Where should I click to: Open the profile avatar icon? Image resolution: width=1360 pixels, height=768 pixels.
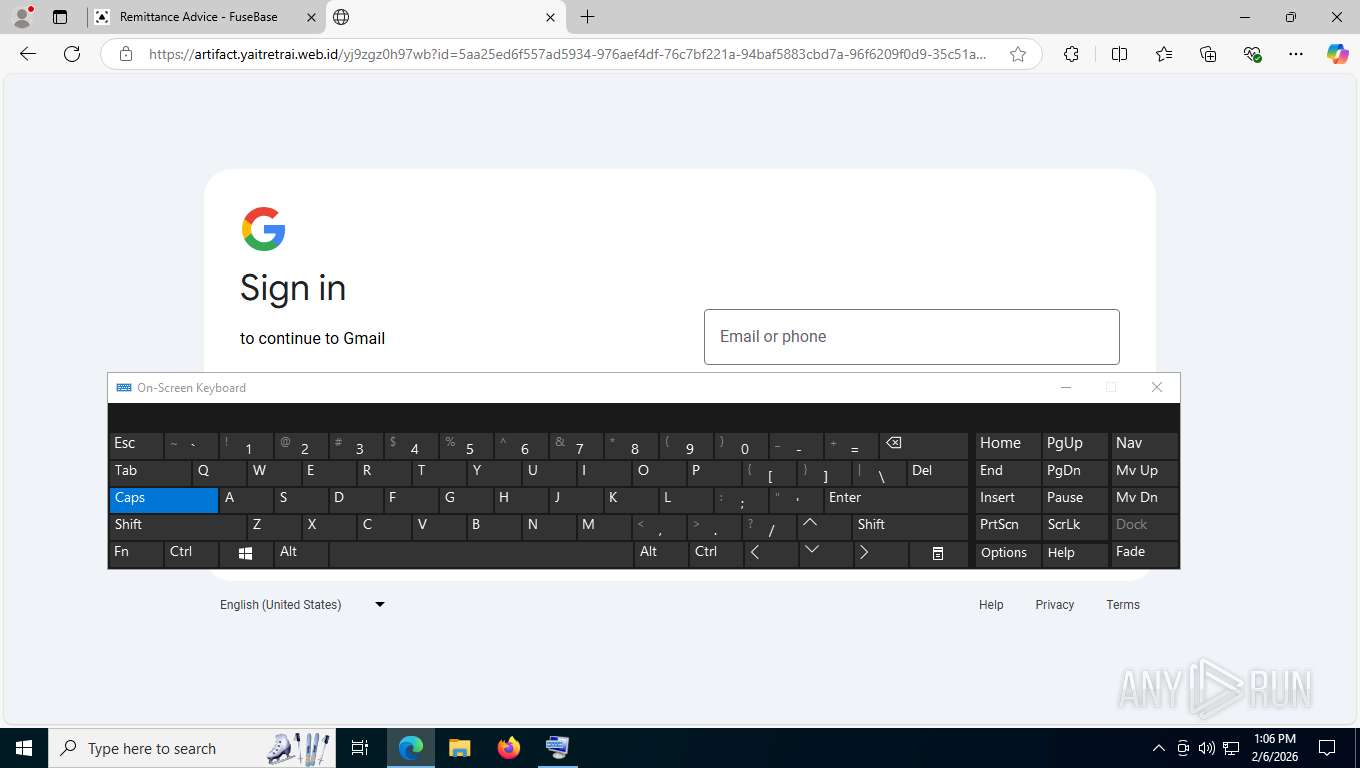tap(22, 17)
